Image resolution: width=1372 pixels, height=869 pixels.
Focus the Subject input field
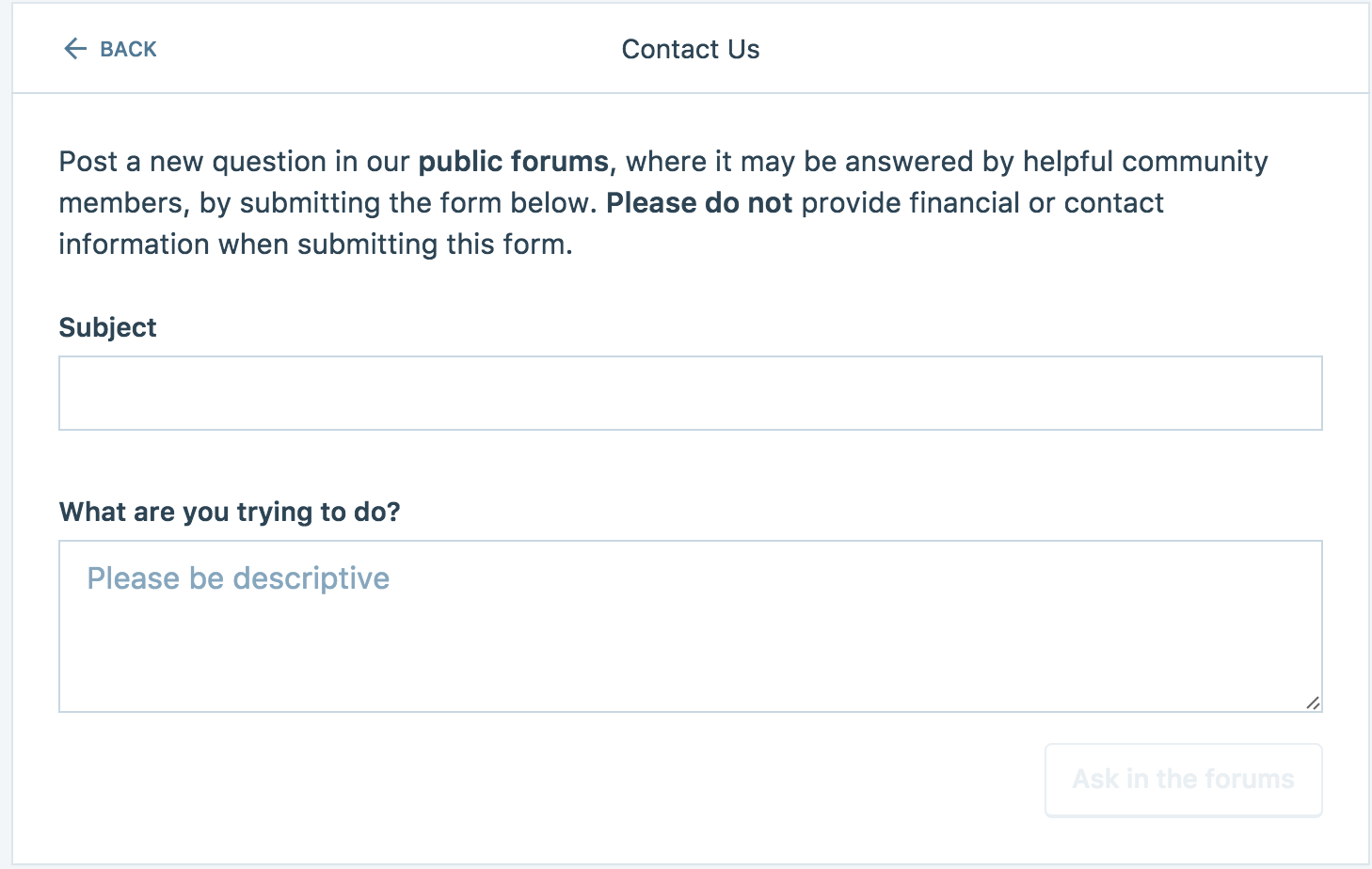click(x=690, y=393)
